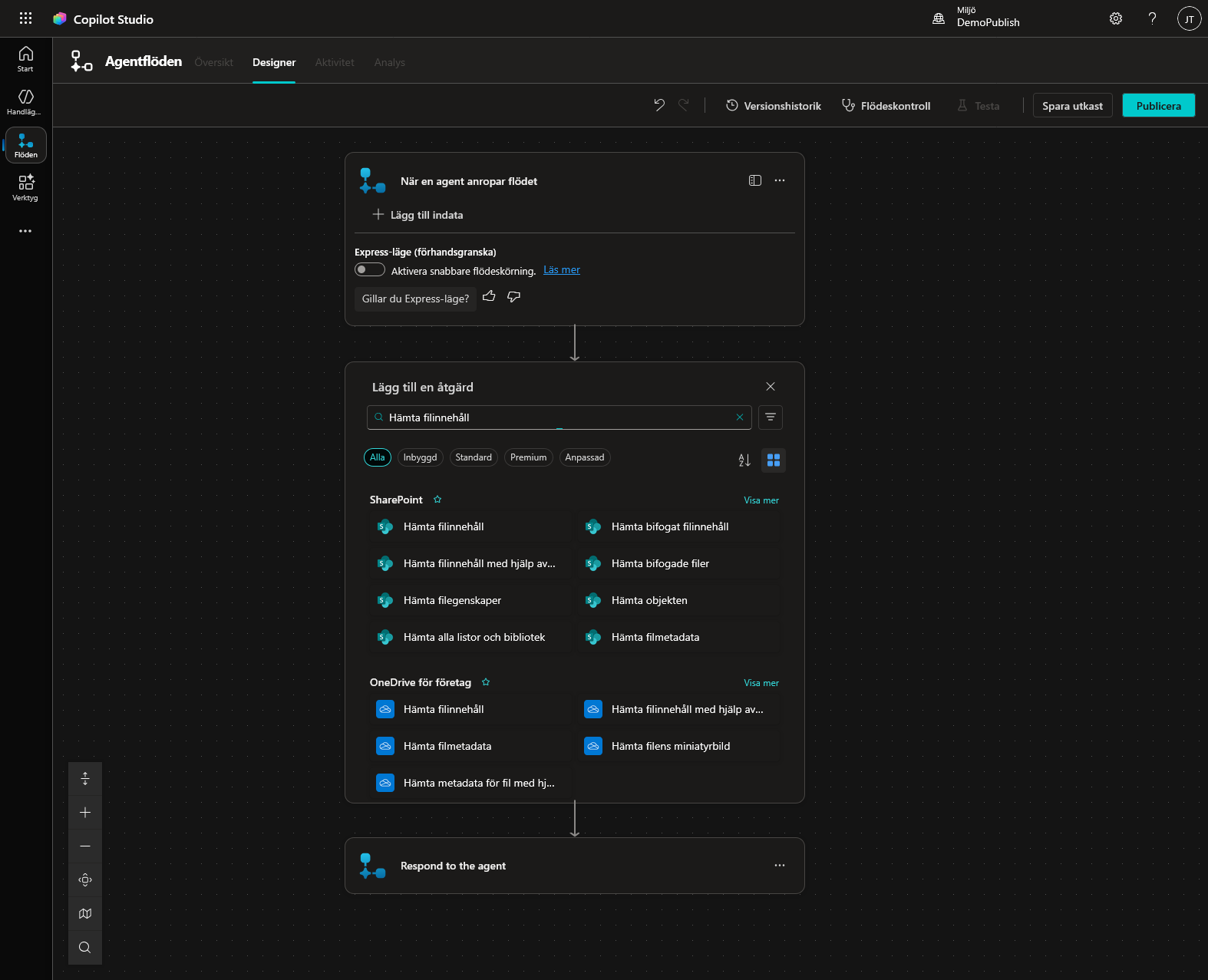Open the JT account avatar
1208x980 pixels.
(x=1189, y=18)
